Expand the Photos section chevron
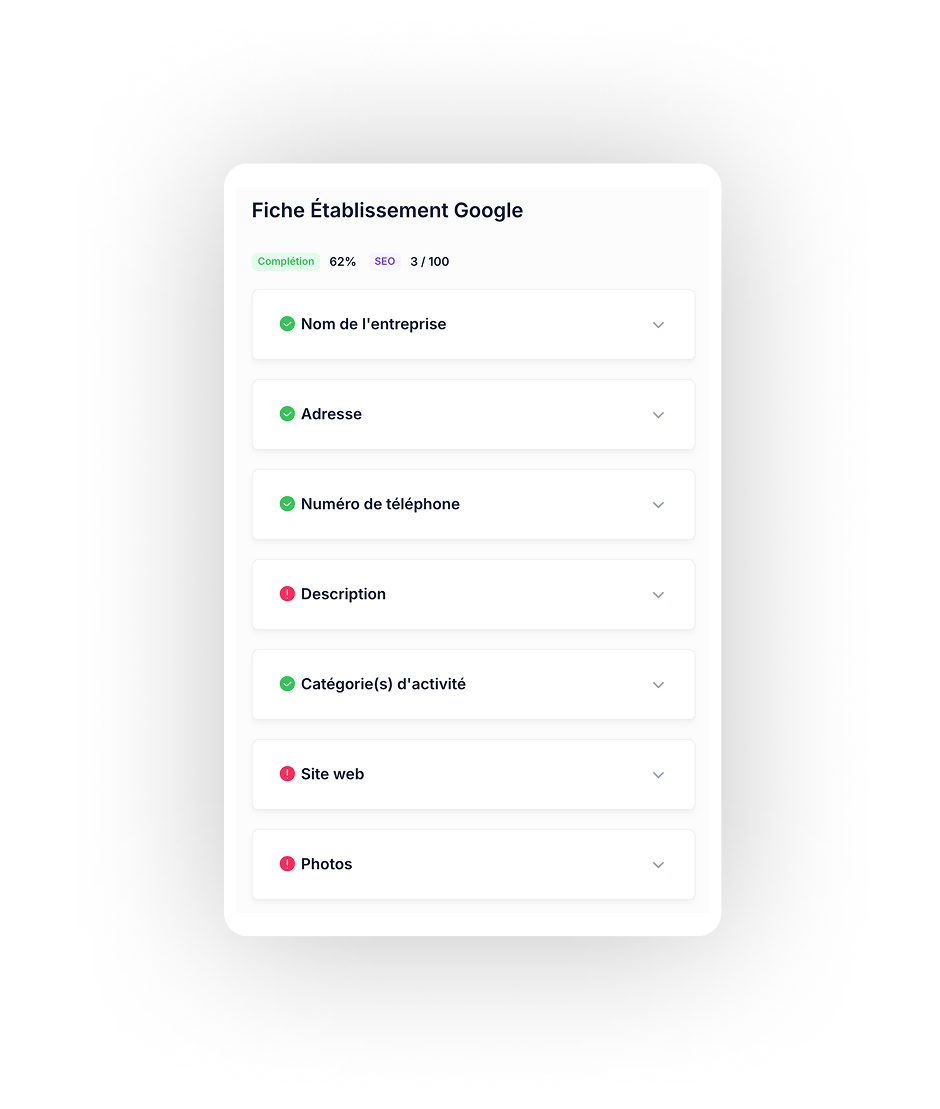This screenshot has width=940, height=1109. pyautogui.click(x=658, y=865)
